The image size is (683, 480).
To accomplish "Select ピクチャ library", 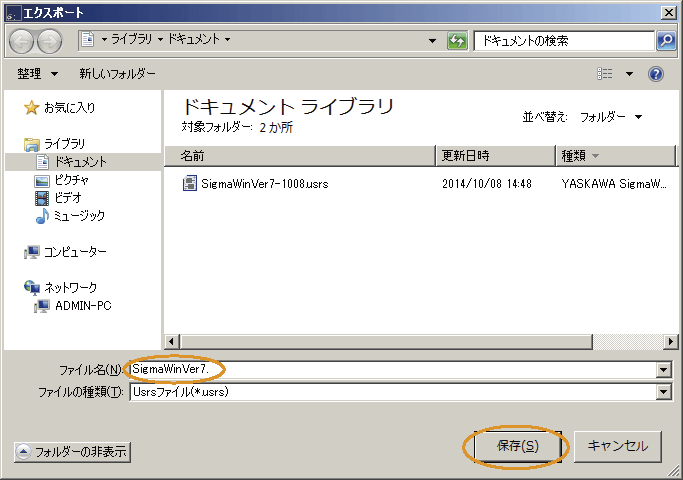I will point(62,180).
